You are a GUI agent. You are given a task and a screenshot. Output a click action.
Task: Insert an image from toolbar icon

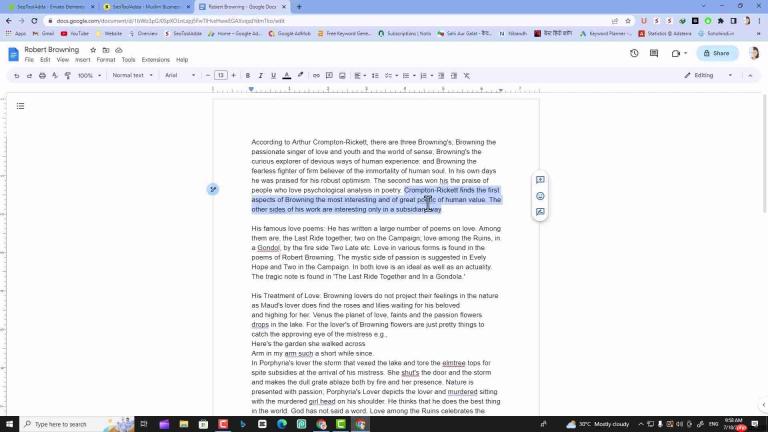(x=342, y=75)
